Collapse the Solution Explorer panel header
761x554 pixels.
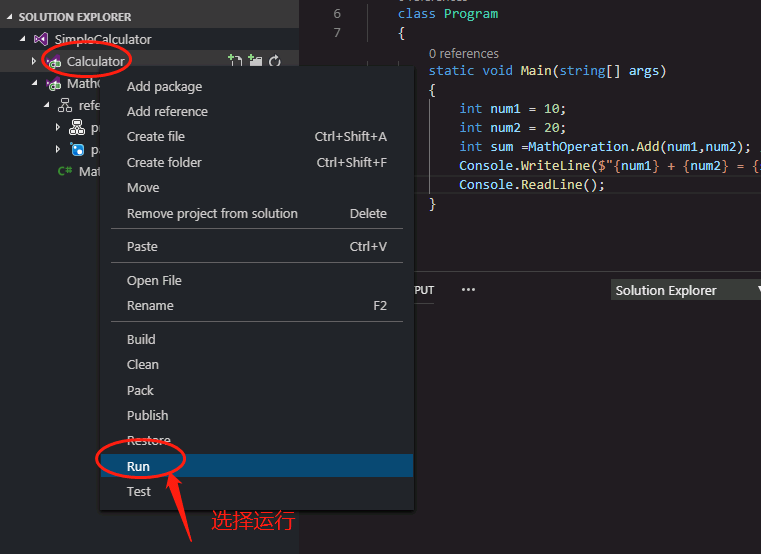pos(10,17)
